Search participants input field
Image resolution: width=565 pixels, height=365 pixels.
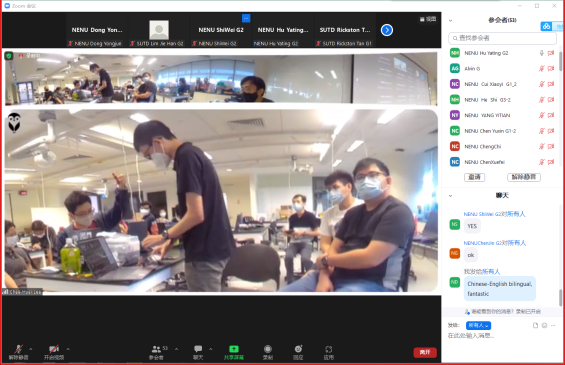[x=502, y=38]
